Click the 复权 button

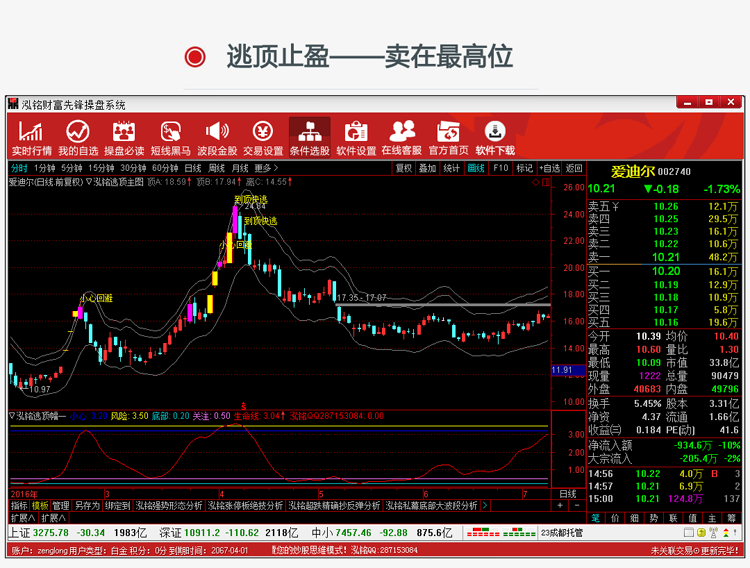[x=404, y=168]
